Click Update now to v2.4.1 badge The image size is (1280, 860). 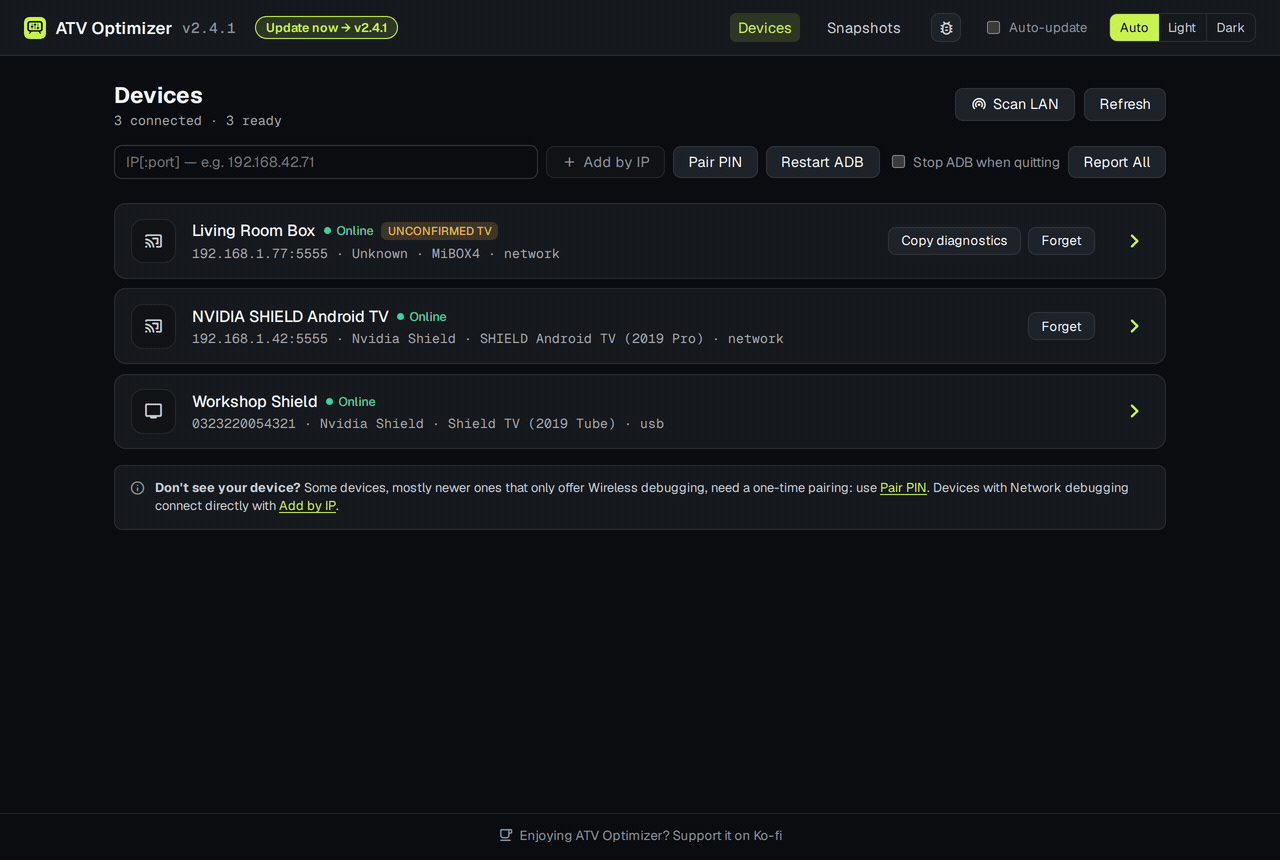point(326,28)
